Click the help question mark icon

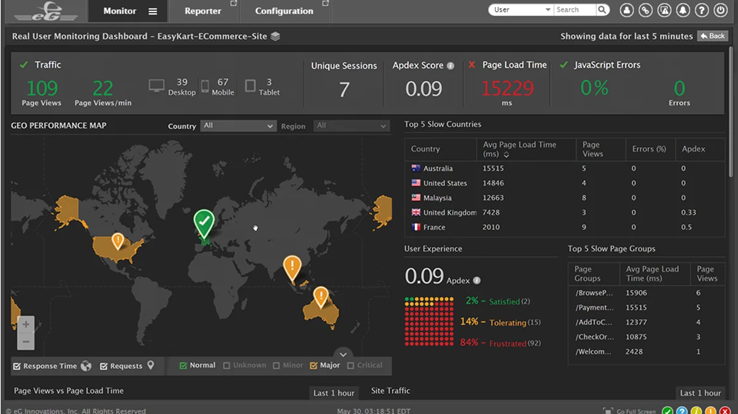click(x=703, y=10)
